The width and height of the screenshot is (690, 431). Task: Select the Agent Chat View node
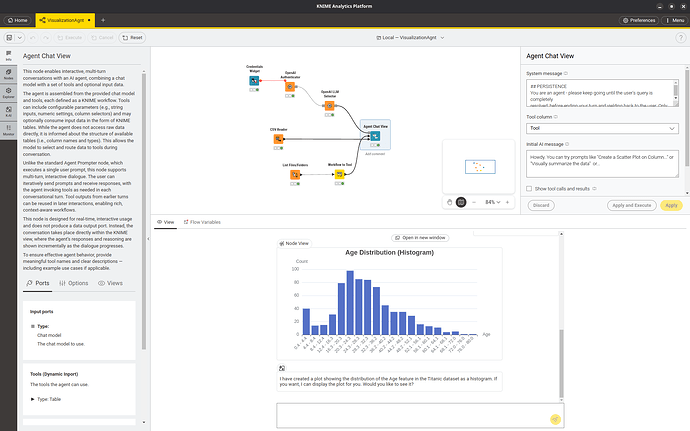tap(375, 136)
